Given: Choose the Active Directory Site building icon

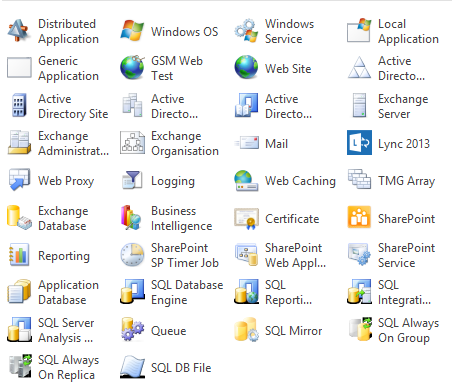Looking at the screenshot, I should (x=19, y=106).
